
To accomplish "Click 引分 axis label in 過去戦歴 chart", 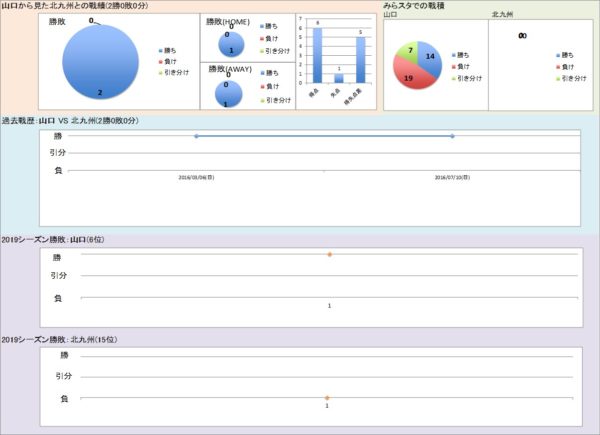I will pyautogui.click(x=57, y=153).
